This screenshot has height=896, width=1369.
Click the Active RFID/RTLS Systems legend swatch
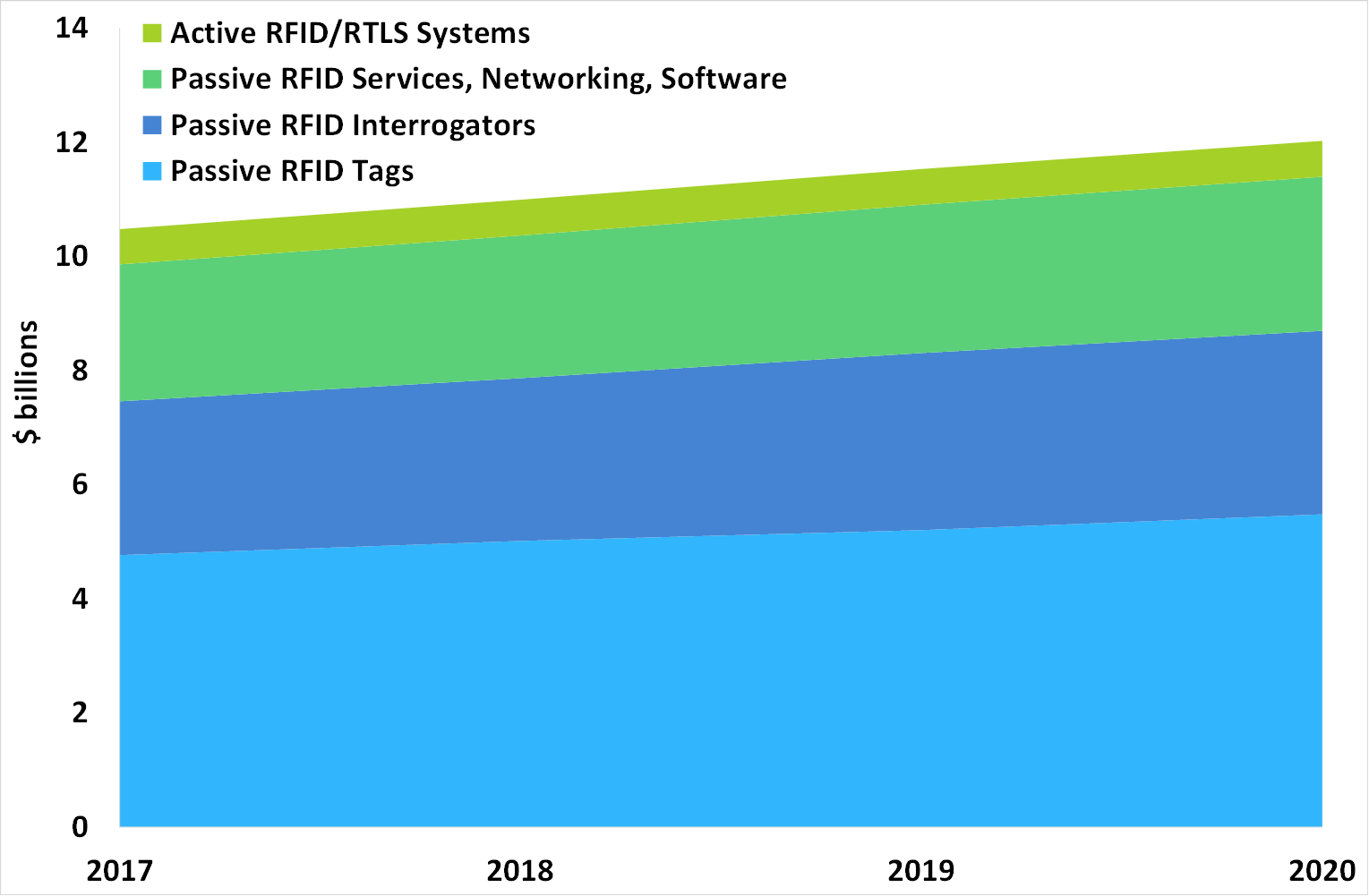[x=152, y=34]
